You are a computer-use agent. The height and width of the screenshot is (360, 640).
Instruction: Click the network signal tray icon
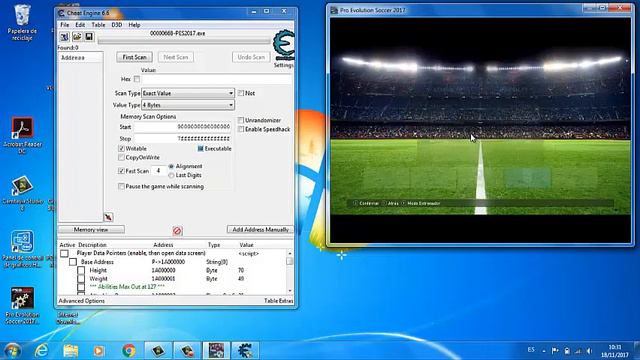578,351
